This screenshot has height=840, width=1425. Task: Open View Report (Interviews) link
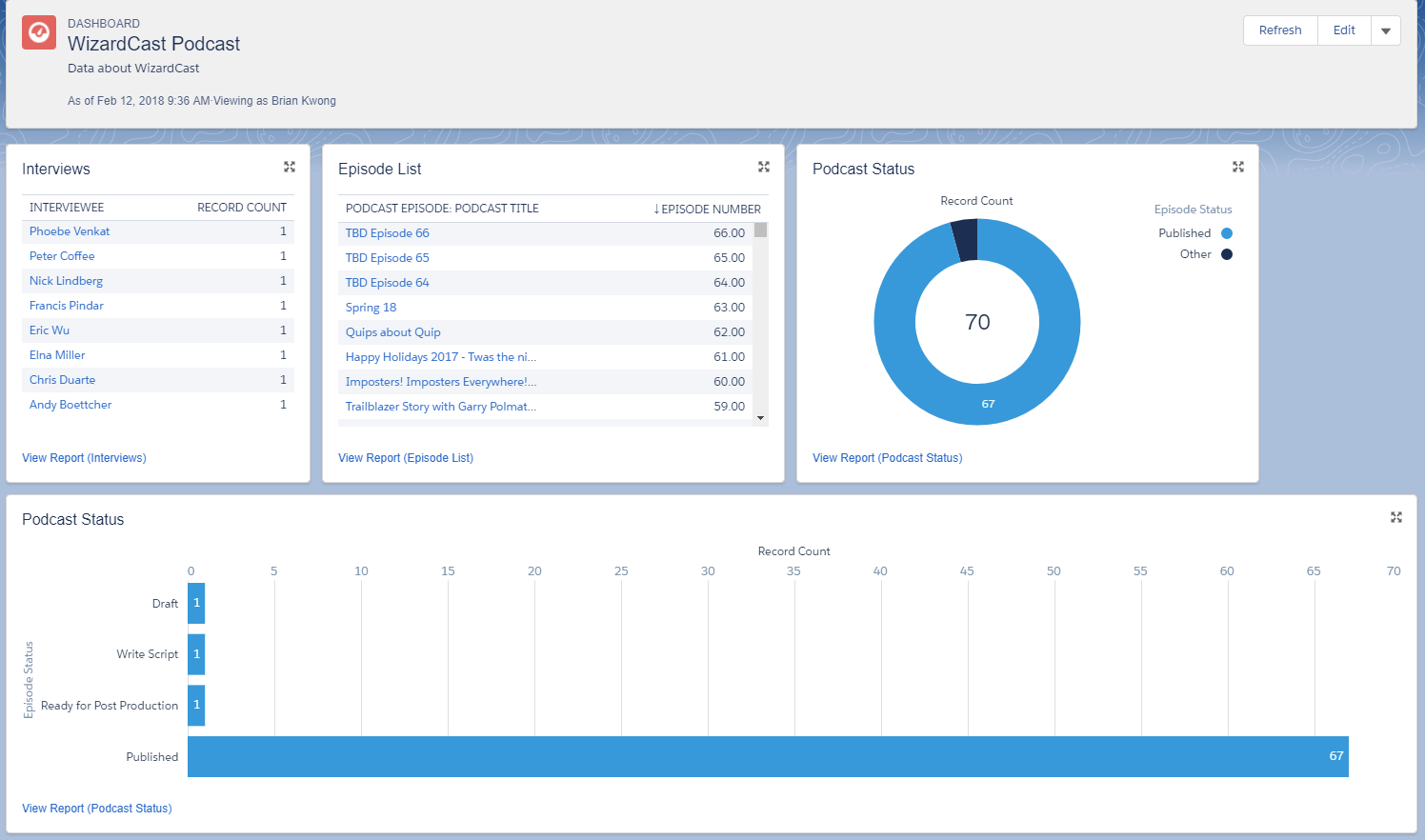84,458
